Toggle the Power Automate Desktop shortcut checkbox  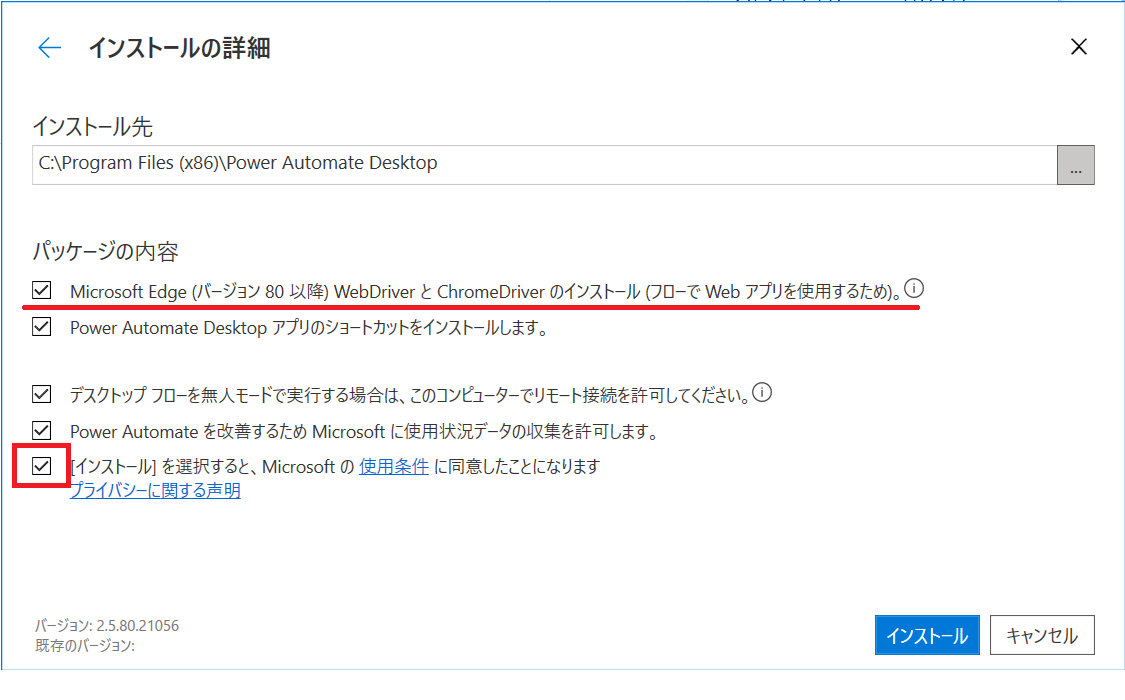point(42,326)
